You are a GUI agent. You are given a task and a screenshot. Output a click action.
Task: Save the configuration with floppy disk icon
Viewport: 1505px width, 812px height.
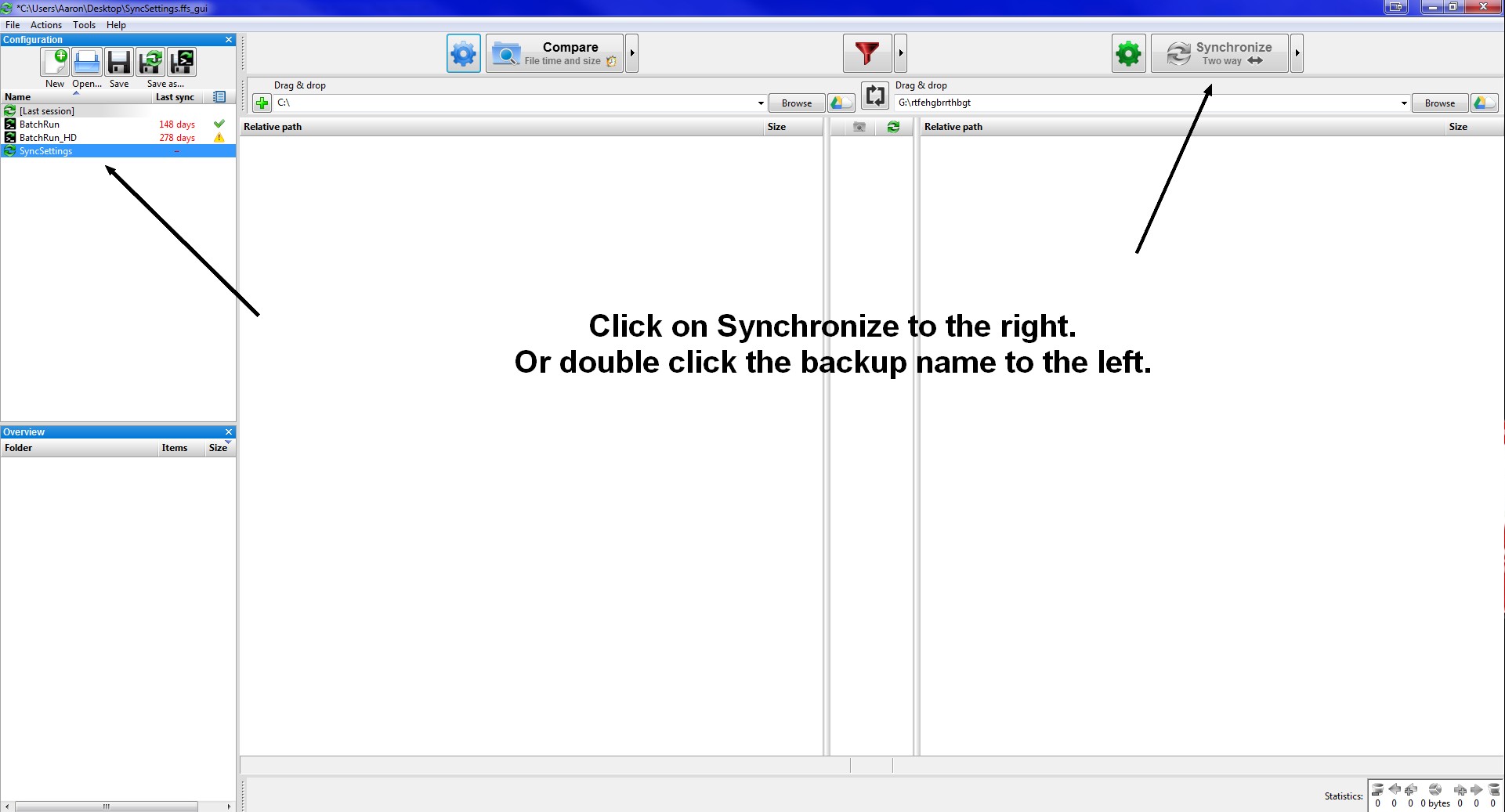tap(119, 62)
